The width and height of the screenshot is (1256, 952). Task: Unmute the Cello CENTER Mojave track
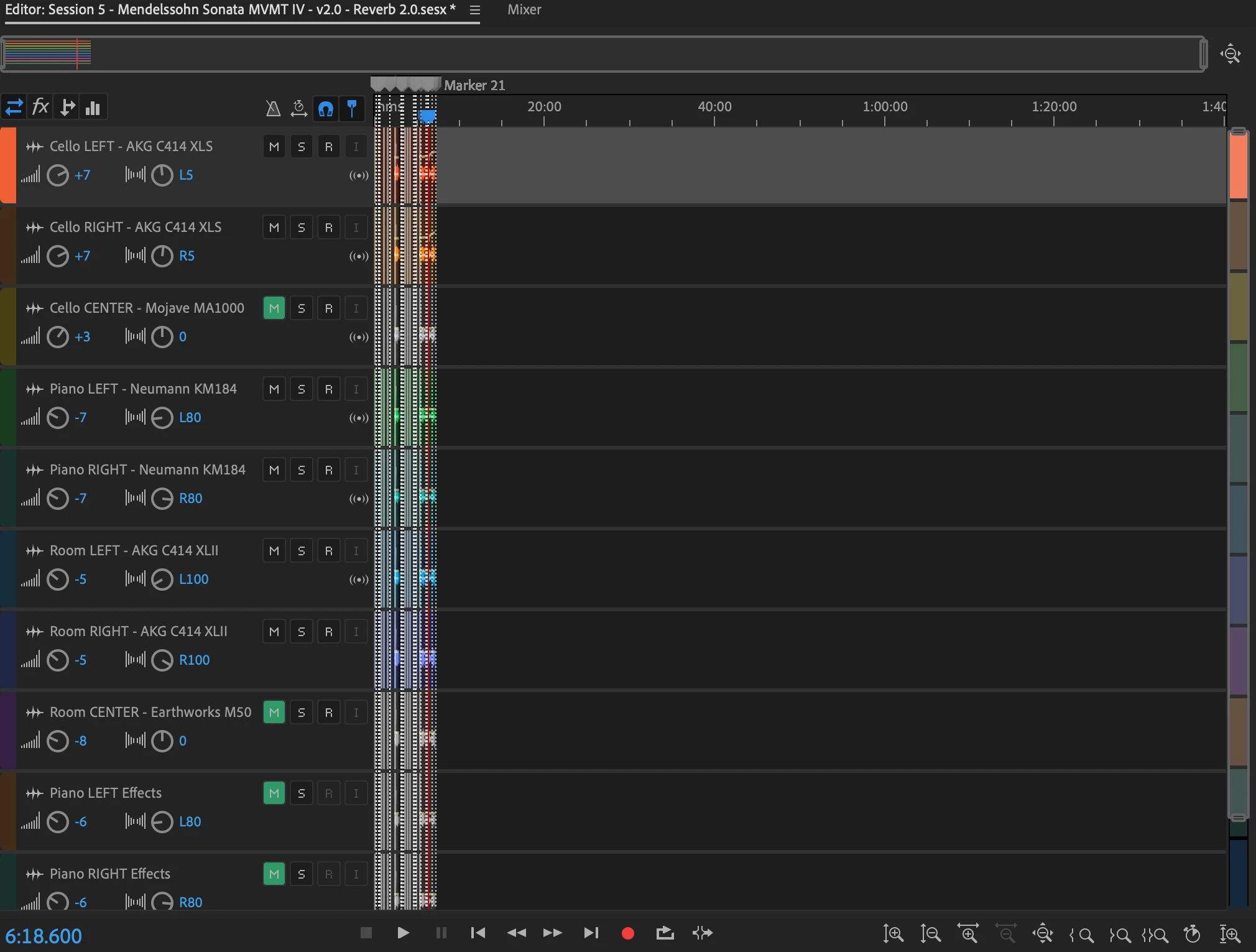coord(274,308)
